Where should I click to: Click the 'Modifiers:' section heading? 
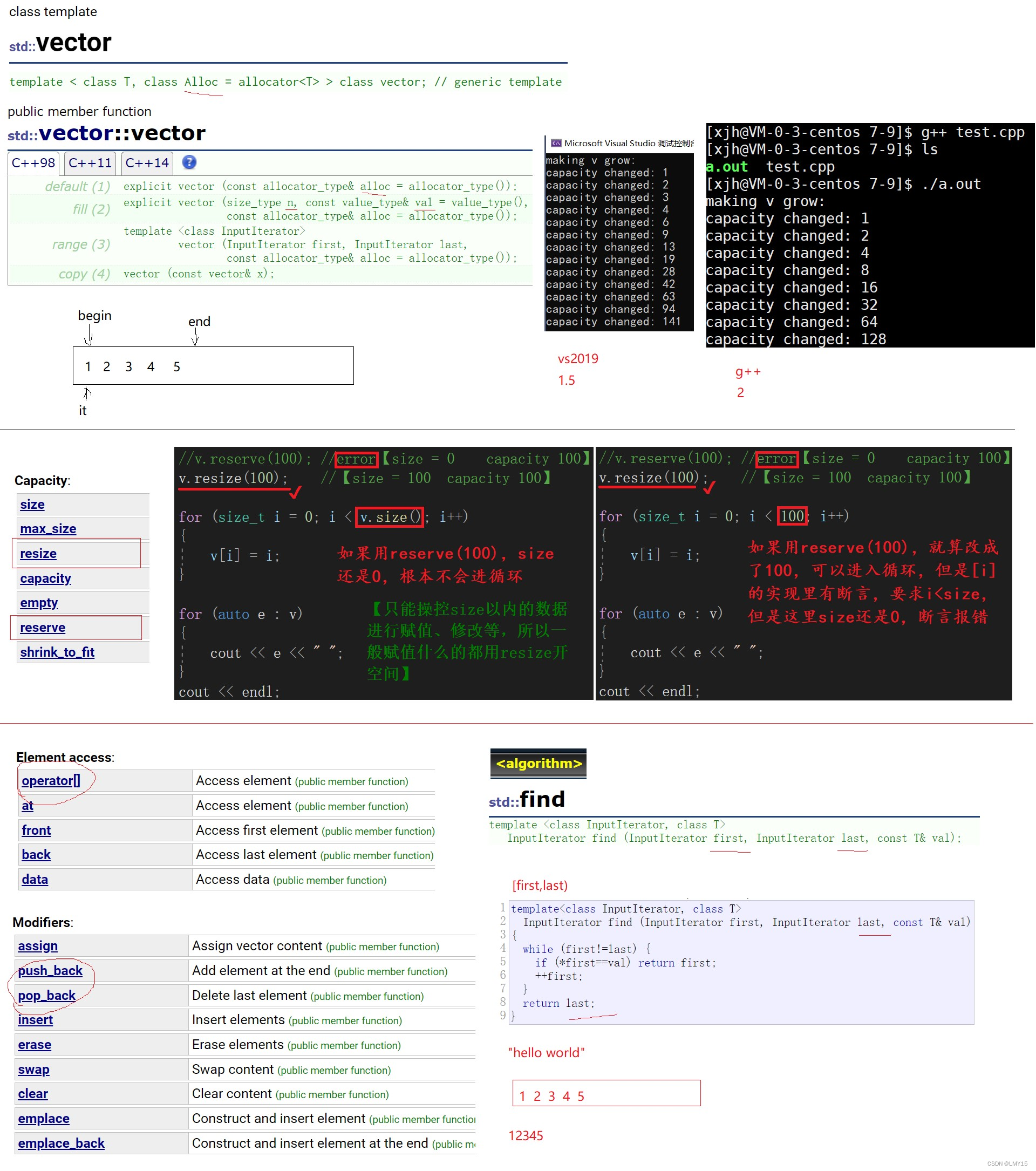(43, 922)
